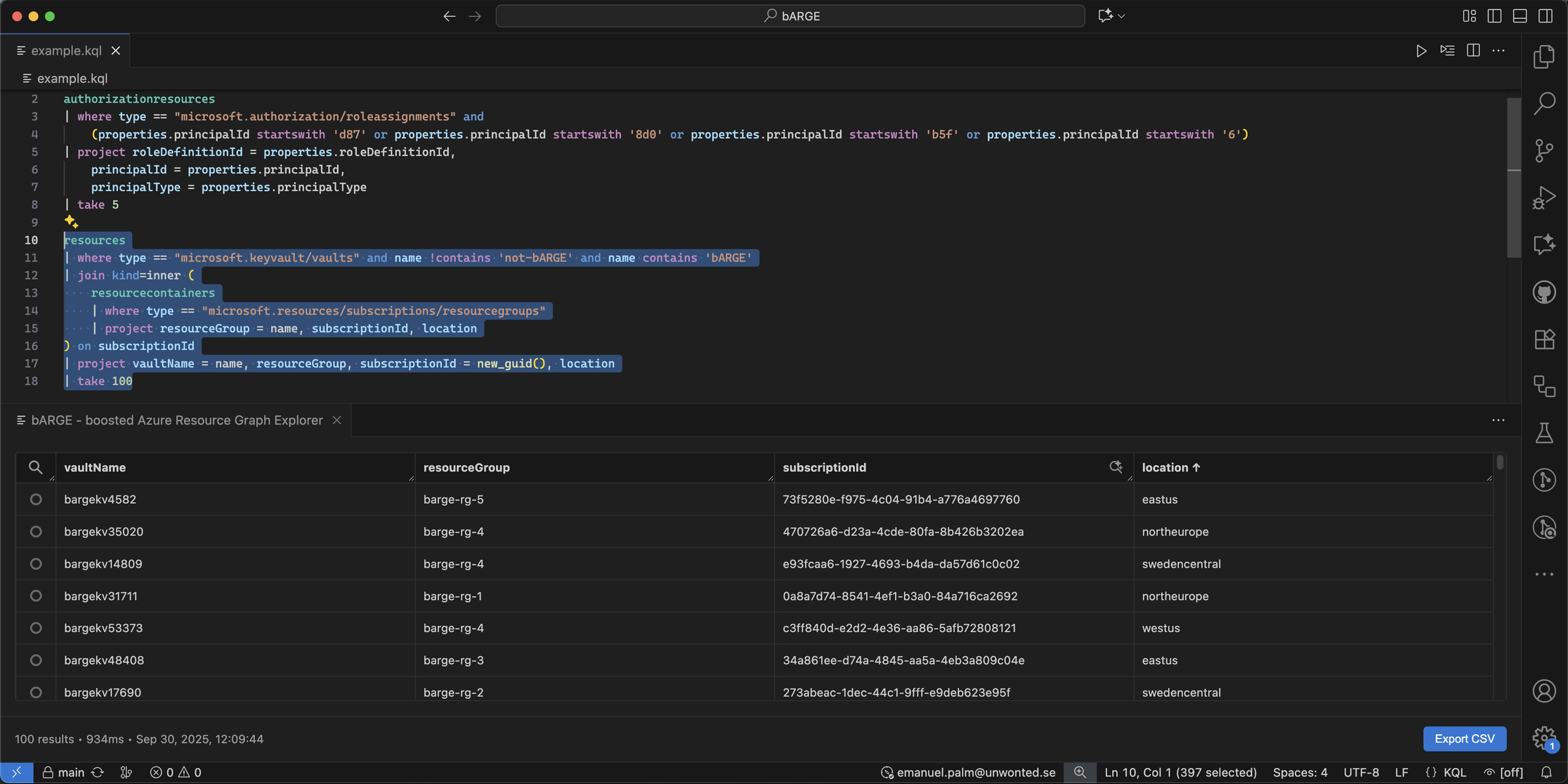Open the GitHub icon in the activity bar
1568x784 pixels.
(1544, 292)
